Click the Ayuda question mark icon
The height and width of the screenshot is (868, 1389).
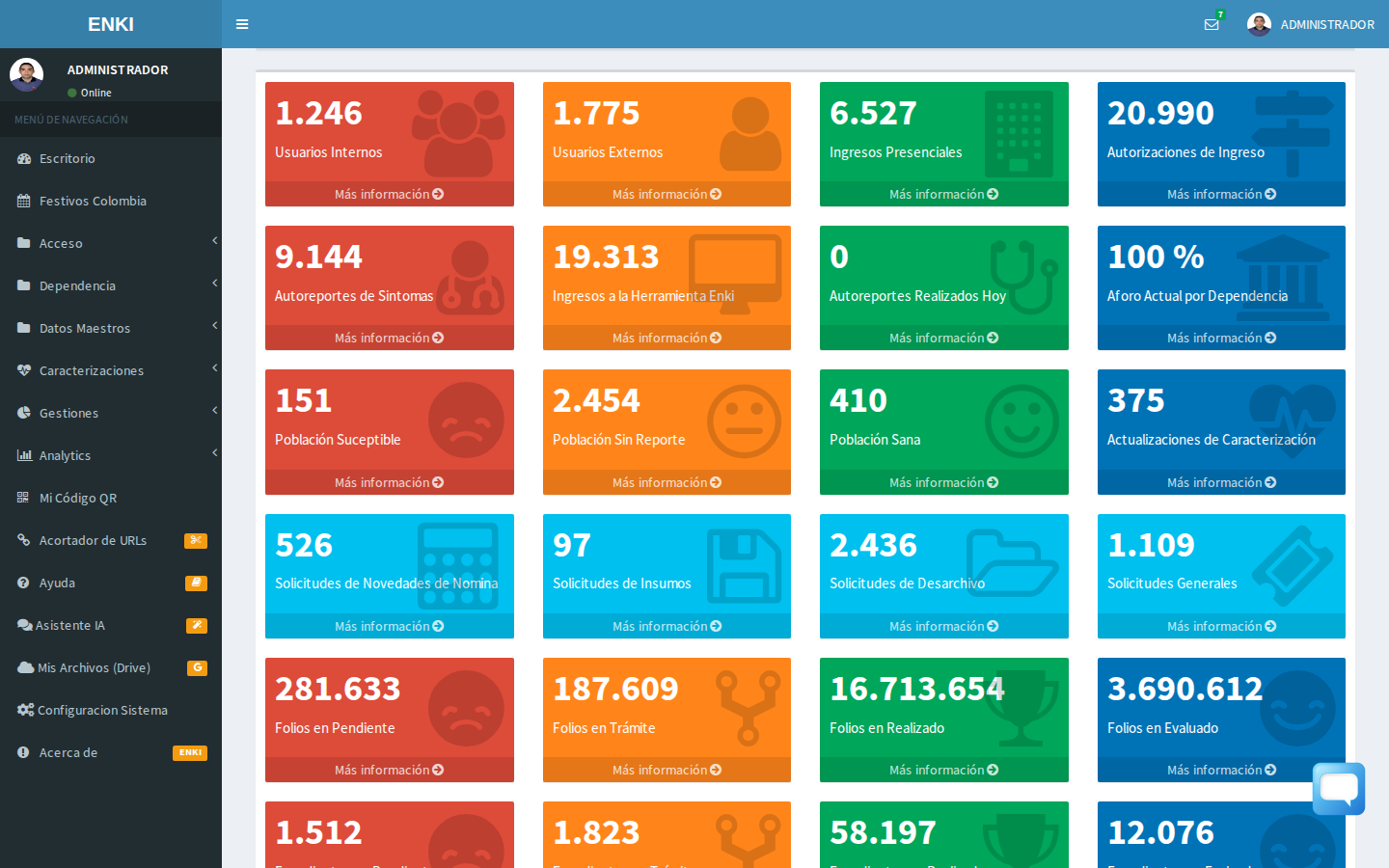[23, 583]
